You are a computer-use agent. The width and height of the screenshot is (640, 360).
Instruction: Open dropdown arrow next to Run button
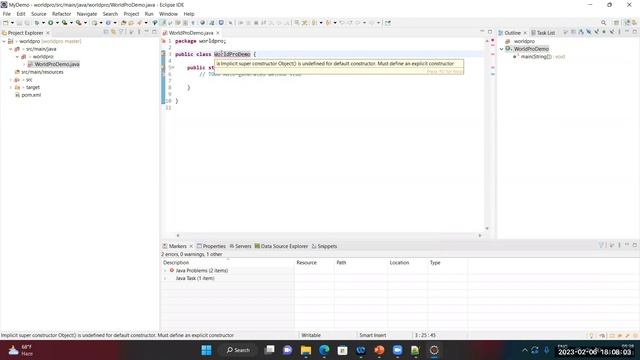click(x=57, y=23)
